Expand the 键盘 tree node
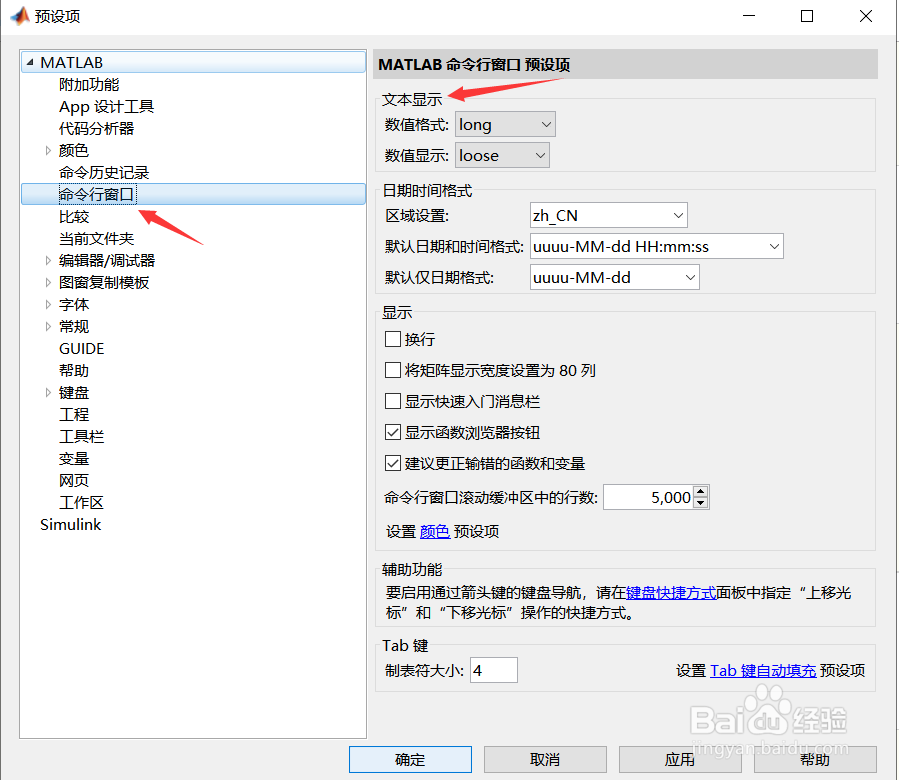Screen dimensions: 899x780 (x=48, y=392)
